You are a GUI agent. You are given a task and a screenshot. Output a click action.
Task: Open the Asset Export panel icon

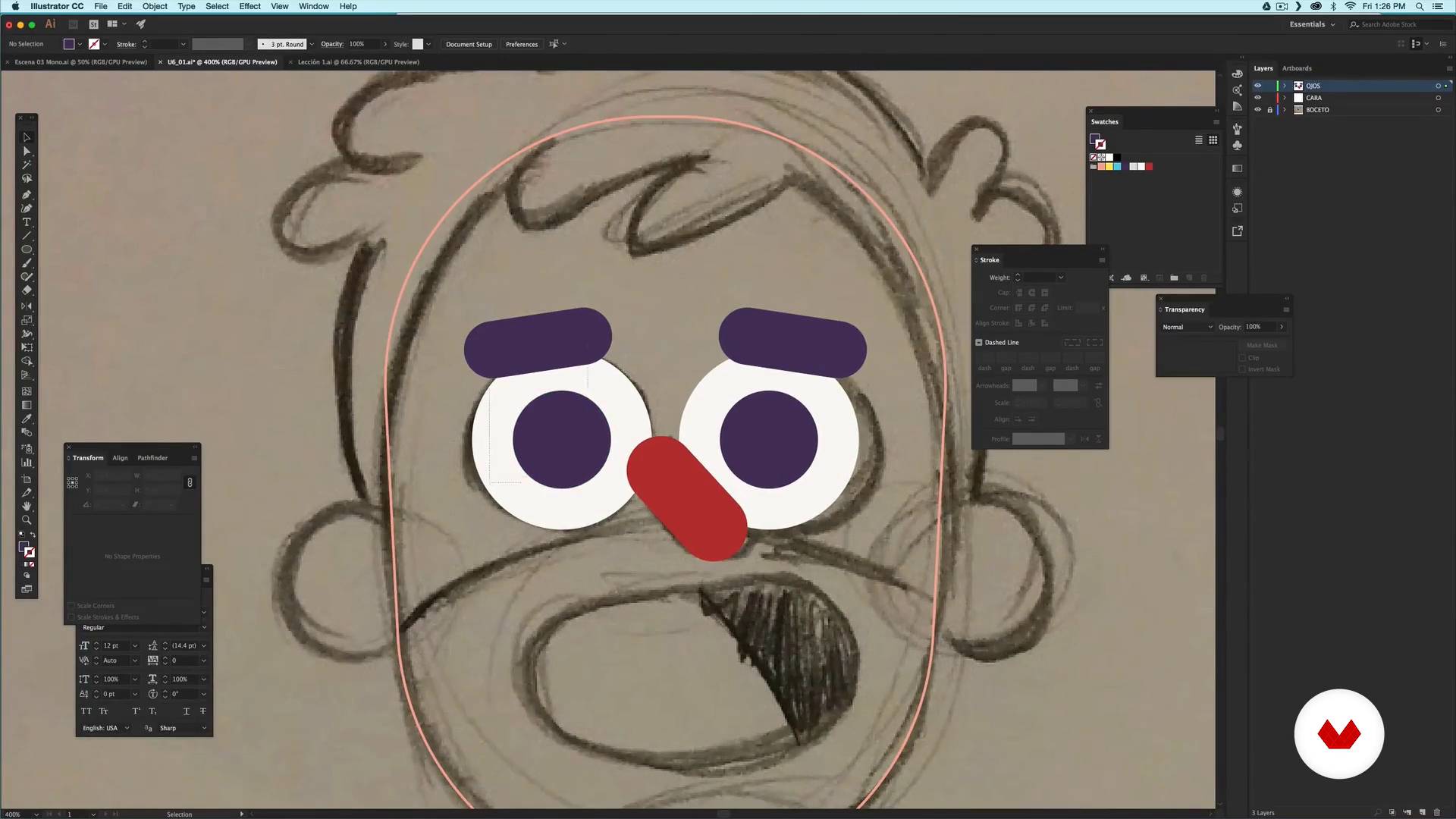click(x=1238, y=231)
